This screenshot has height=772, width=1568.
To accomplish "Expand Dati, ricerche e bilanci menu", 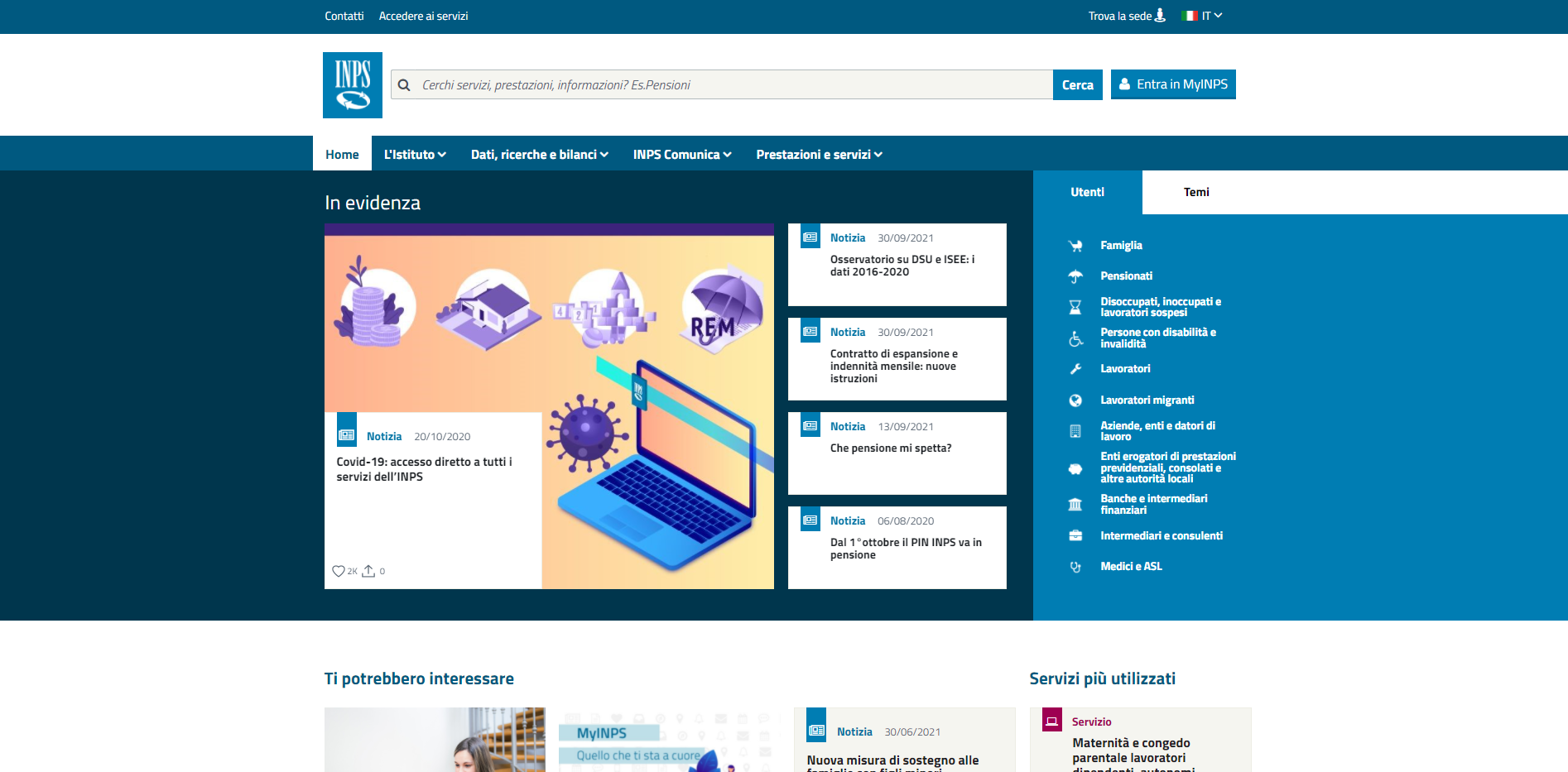I will pyautogui.click(x=540, y=155).
